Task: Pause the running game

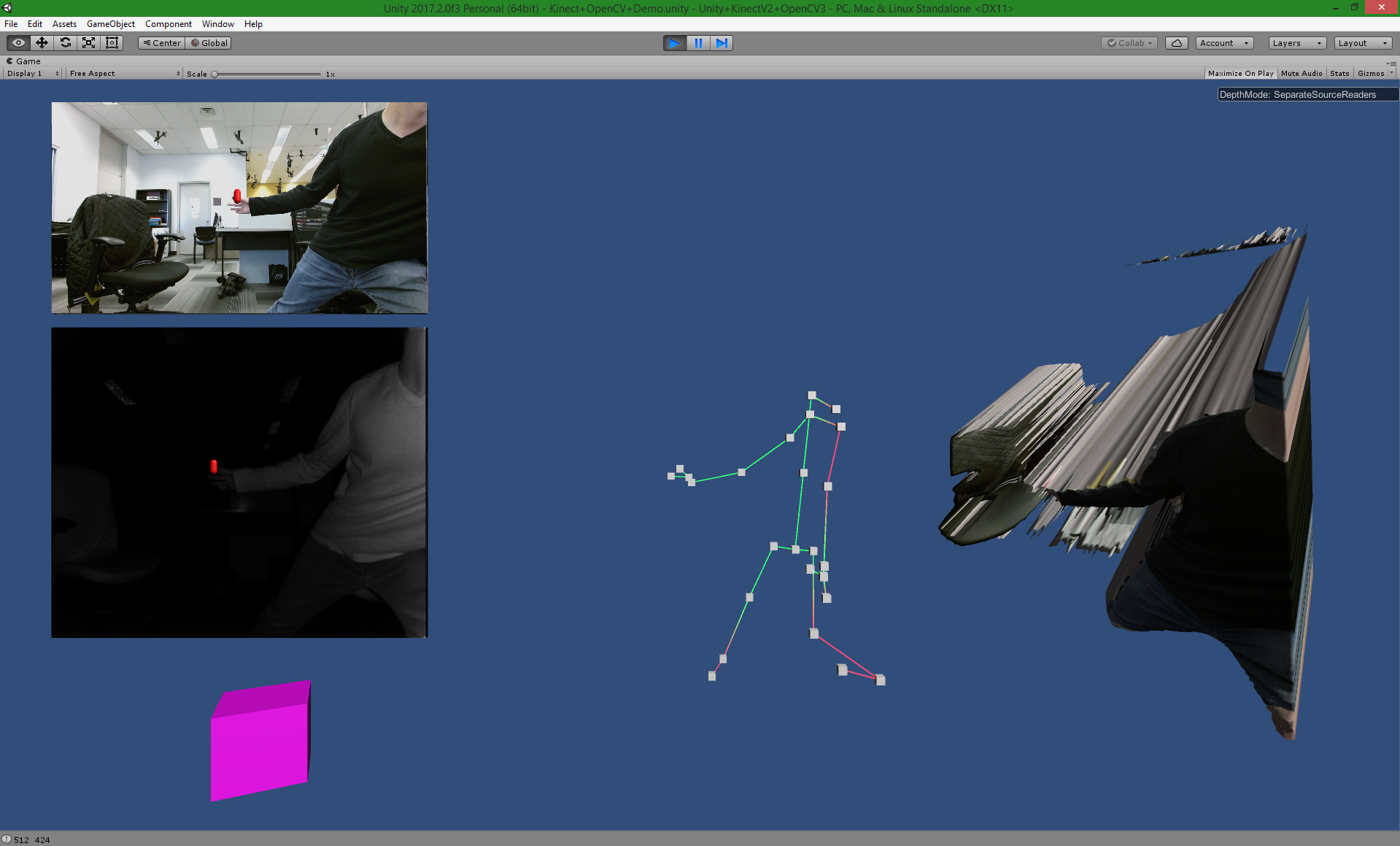Action: coord(698,43)
